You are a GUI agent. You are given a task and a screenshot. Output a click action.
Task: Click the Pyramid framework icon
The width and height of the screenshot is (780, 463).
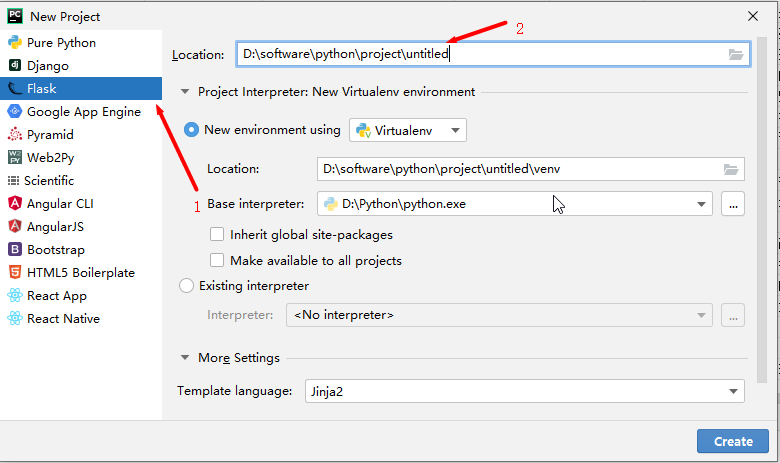pyautogui.click(x=15, y=134)
